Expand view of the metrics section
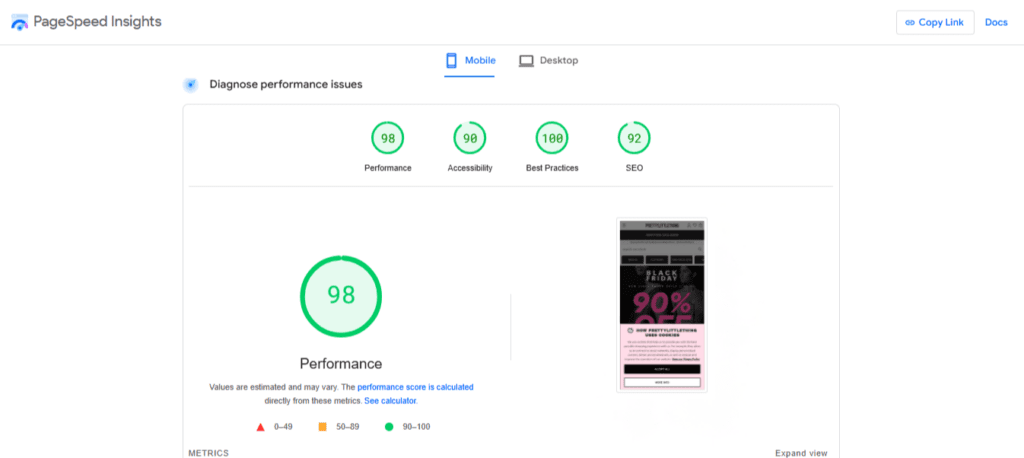Image resolution: width=1024 pixels, height=458 pixels. click(x=801, y=453)
